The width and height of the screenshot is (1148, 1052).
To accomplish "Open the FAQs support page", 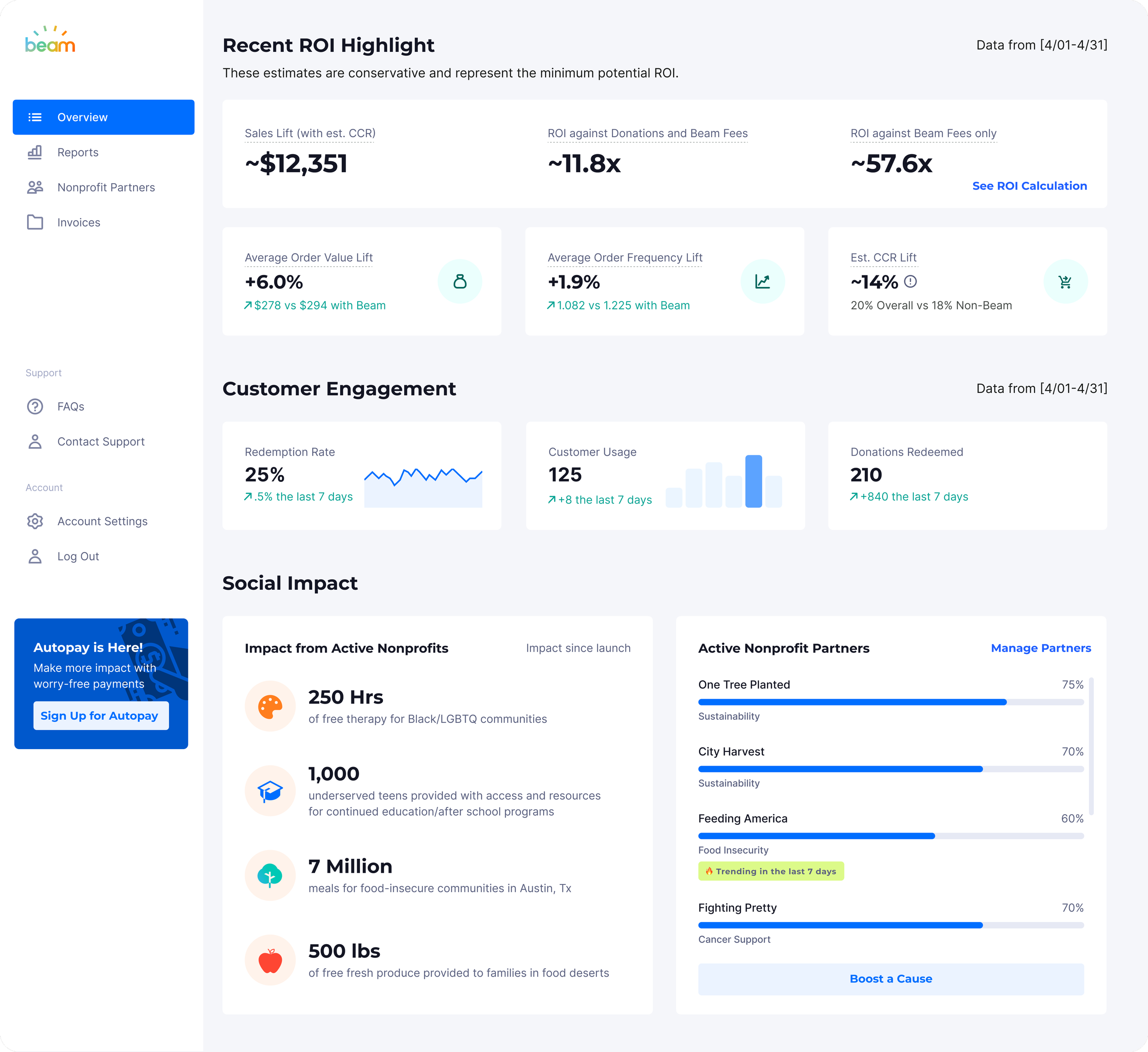I will [x=71, y=407].
